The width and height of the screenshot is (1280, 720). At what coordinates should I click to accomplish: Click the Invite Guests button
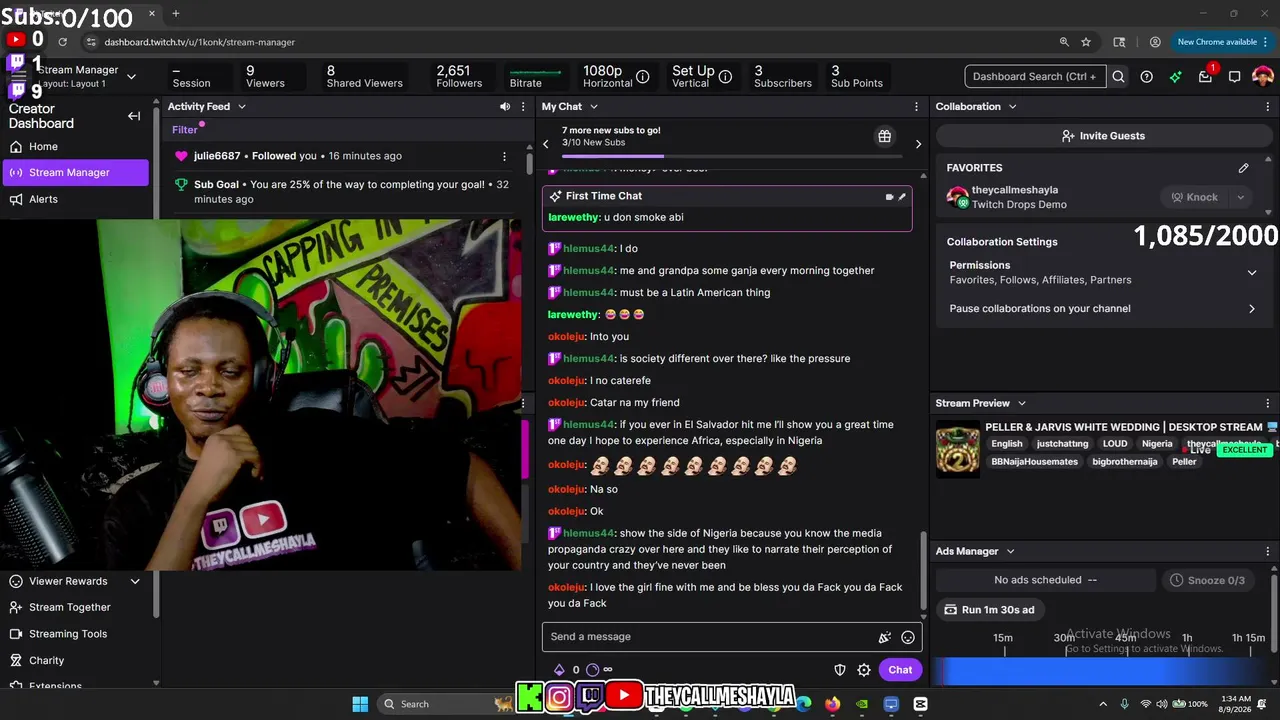[1104, 136]
